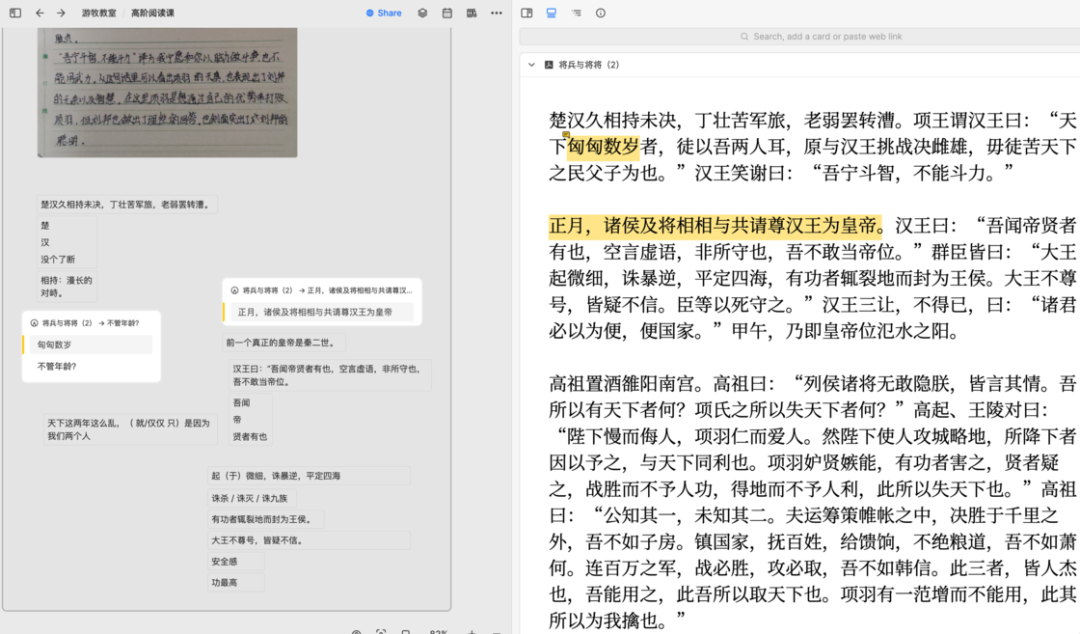Open the 游牧教室 breadcrumb

98,13
